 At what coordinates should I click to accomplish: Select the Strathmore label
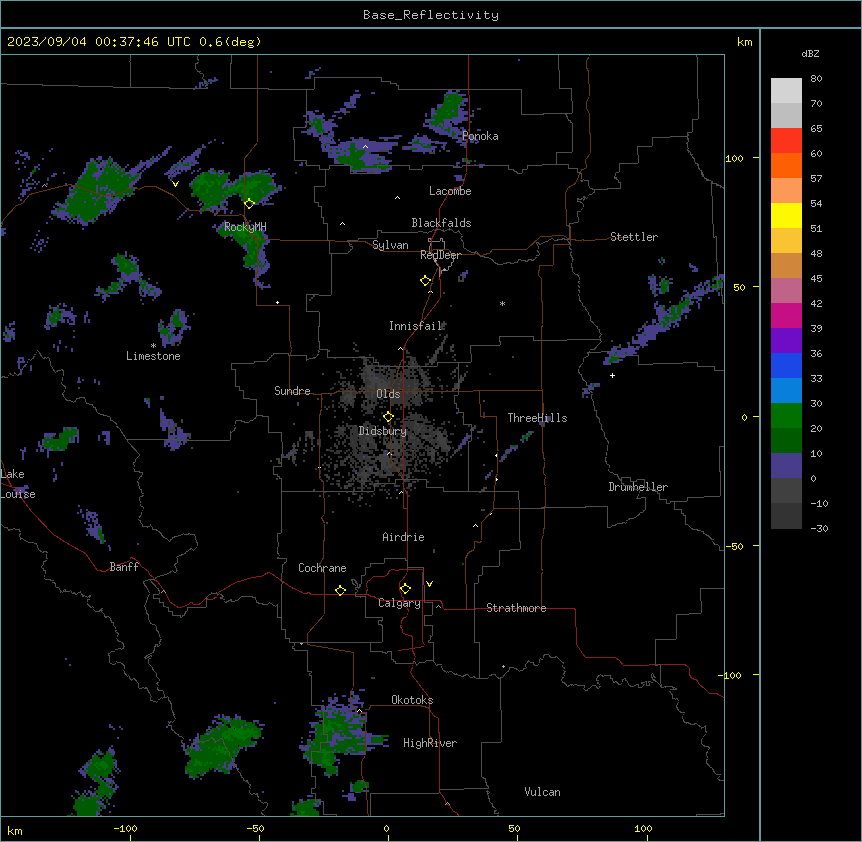(x=516, y=608)
